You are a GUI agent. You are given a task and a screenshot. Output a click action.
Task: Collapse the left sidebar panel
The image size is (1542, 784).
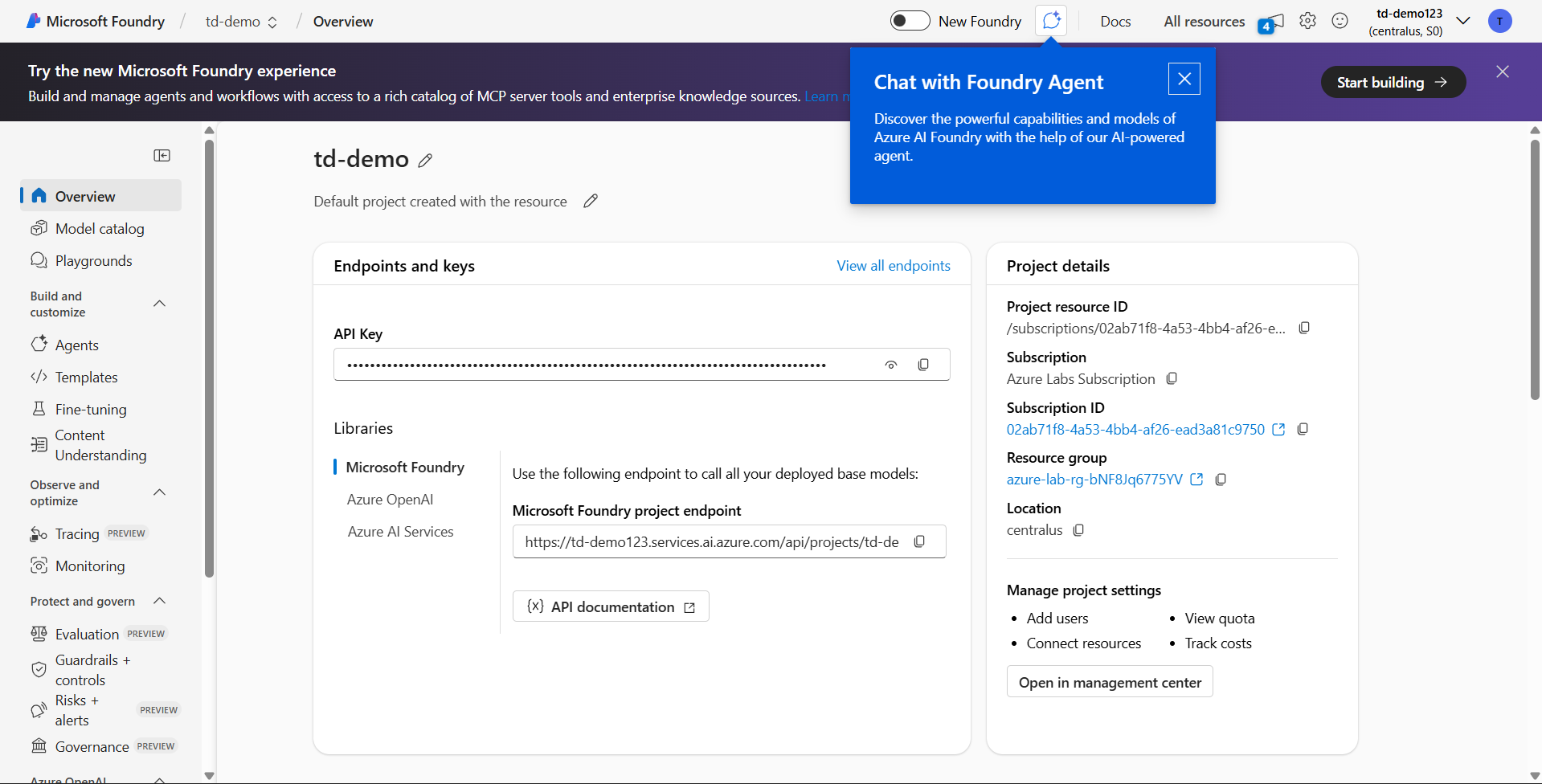pos(162,155)
